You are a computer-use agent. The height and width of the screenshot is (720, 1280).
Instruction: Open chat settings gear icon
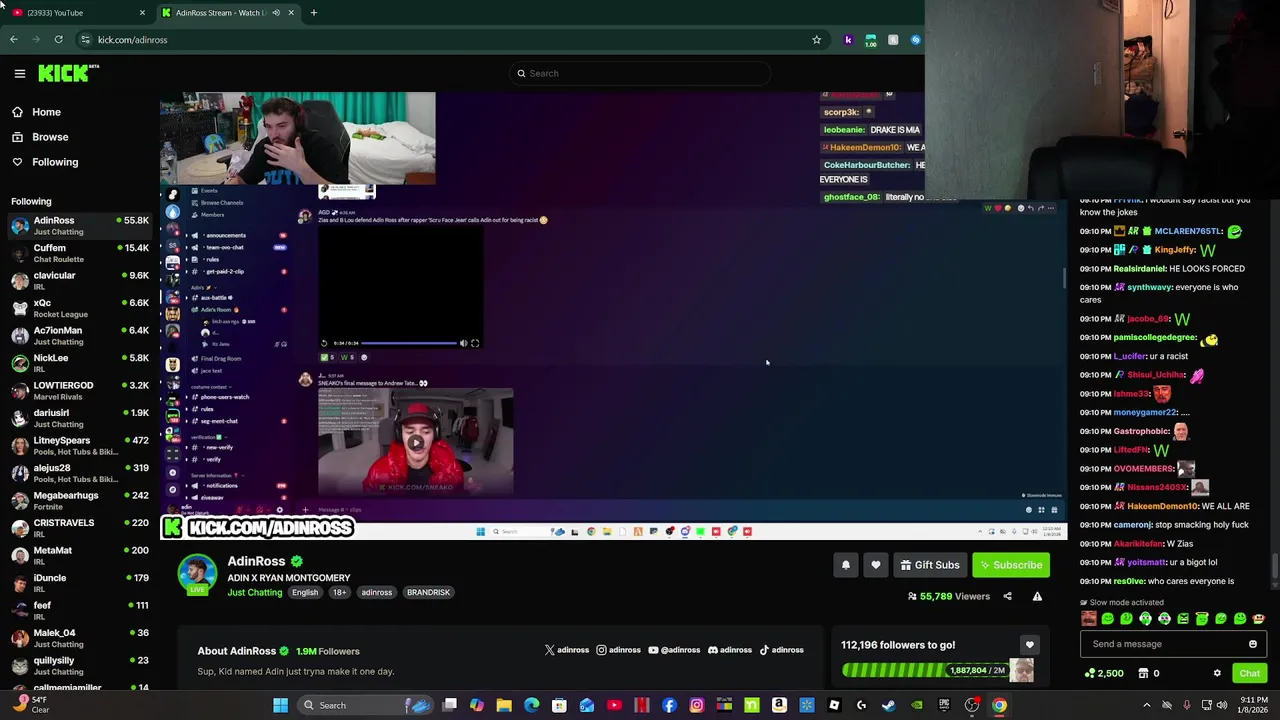tap(1217, 674)
